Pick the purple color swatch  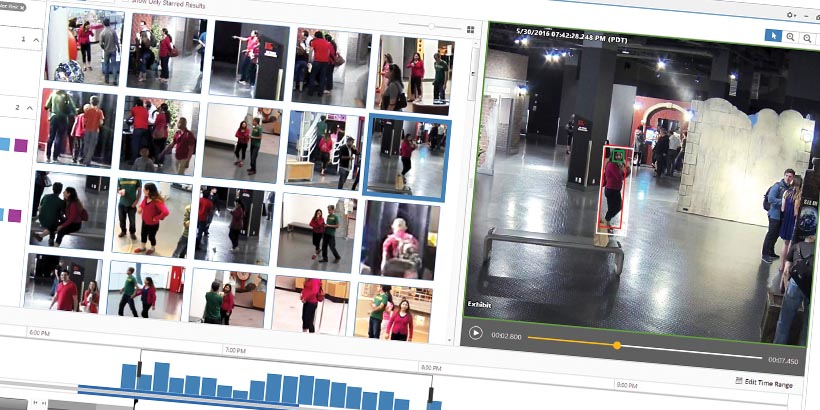(21, 146)
